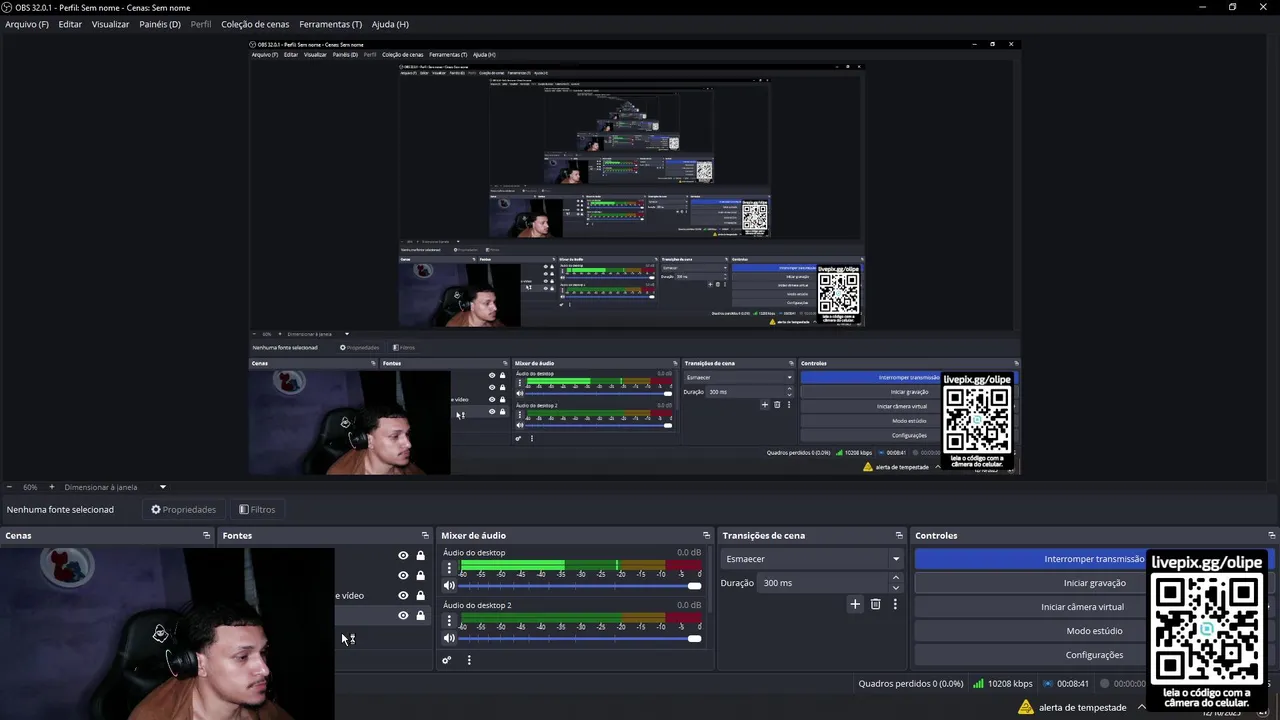Unlock the top source in Fontes
Viewport: 1280px width, 720px height.
pyautogui.click(x=420, y=556)
